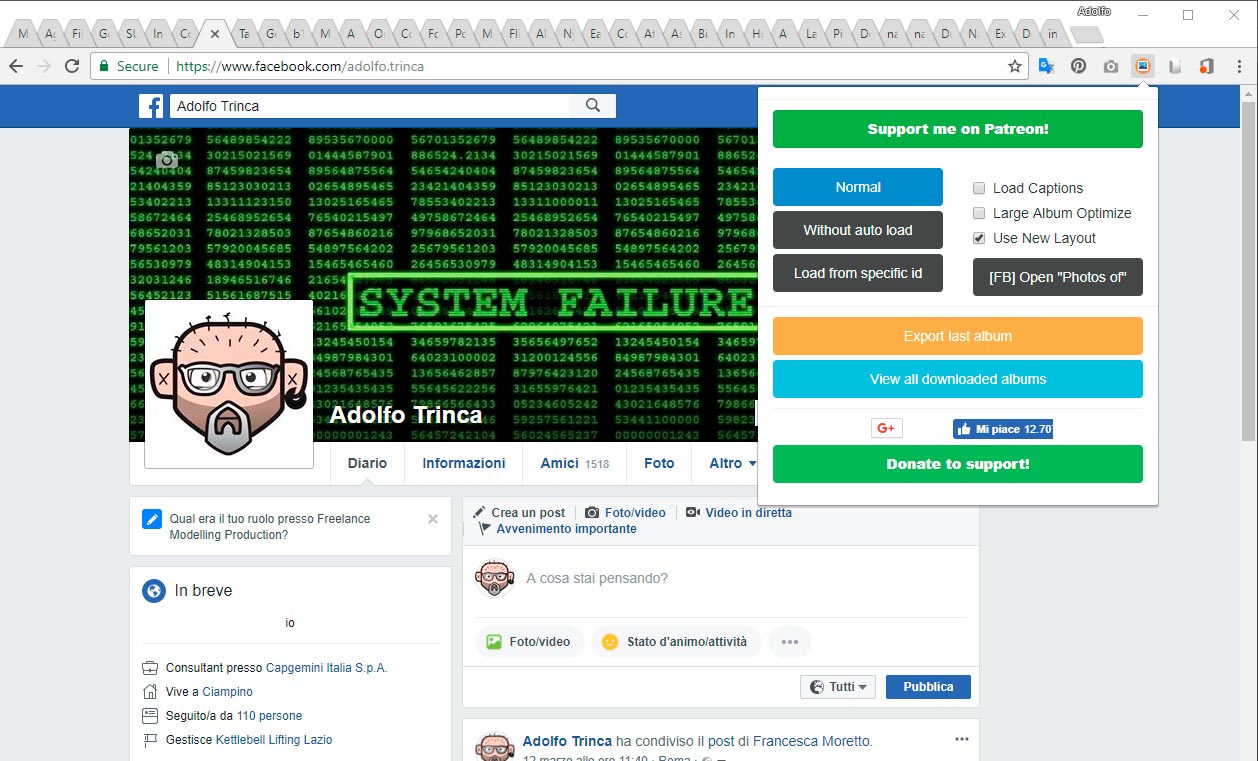
Task: Choose Video in diretta option
Action: tap(739, 512)
